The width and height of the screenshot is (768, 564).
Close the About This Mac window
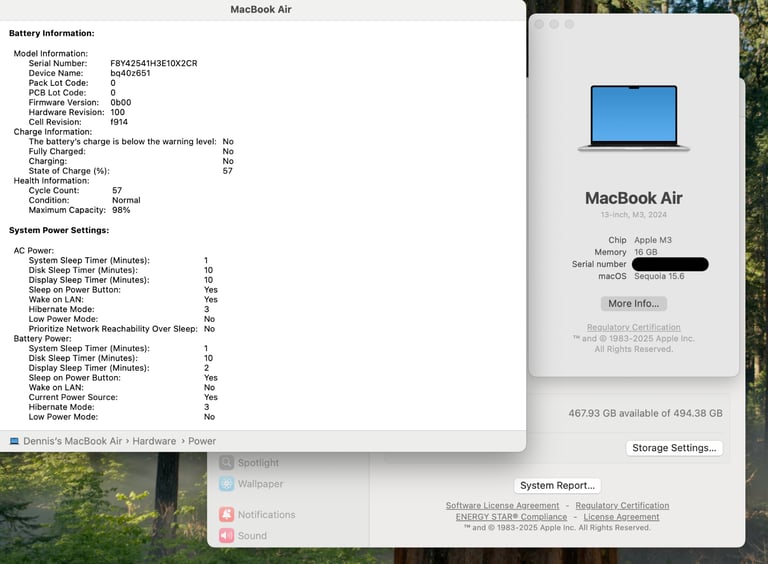click(539, 24)
